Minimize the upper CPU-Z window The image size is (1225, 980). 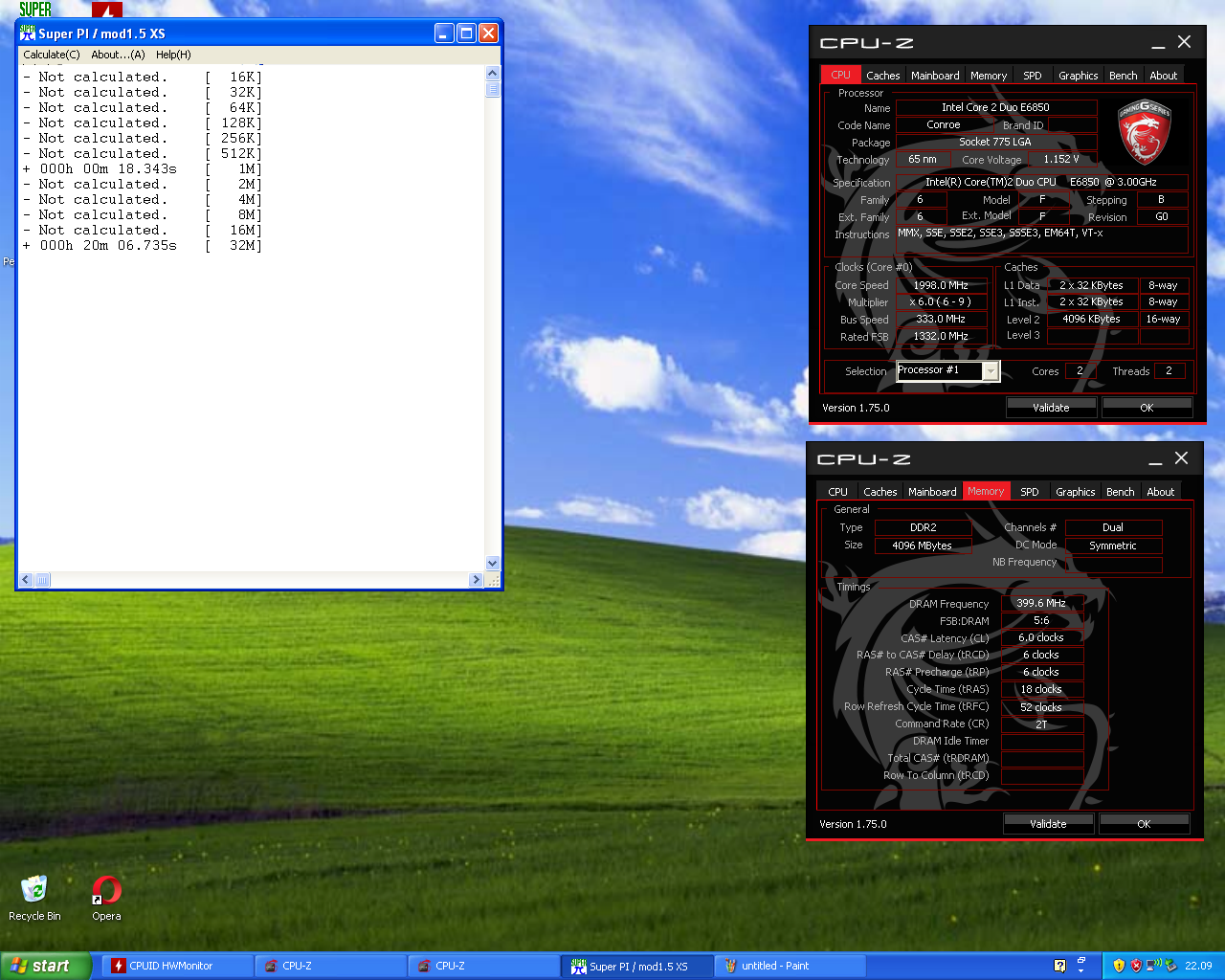pyautogui.click(x=1158, y=43)
